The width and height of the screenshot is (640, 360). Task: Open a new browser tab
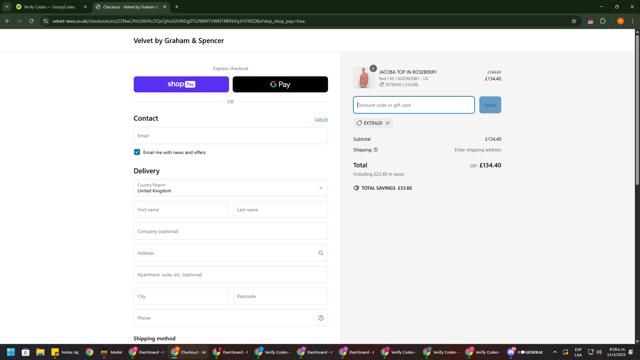click(x=176, y=7)
